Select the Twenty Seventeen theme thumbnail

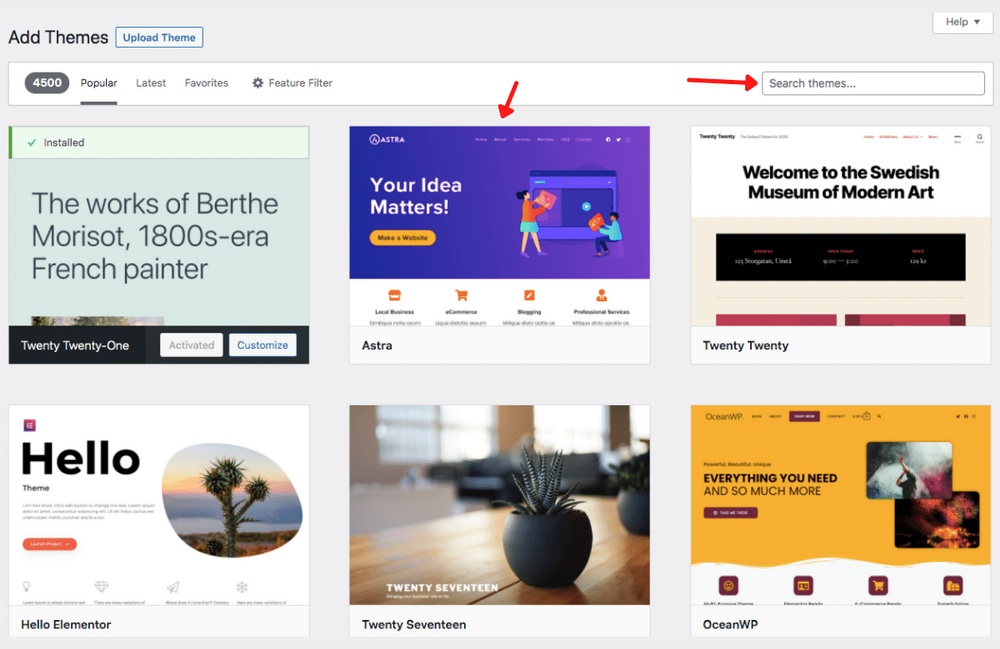pyautogui.click(x=499, y=505)
